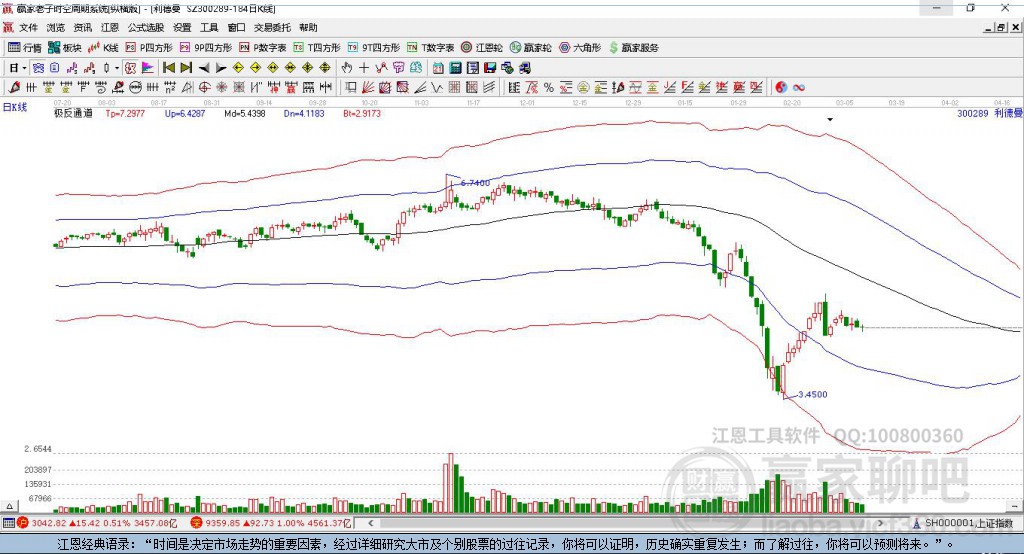Open the P四方形 square tool

[x=149, y=48]
